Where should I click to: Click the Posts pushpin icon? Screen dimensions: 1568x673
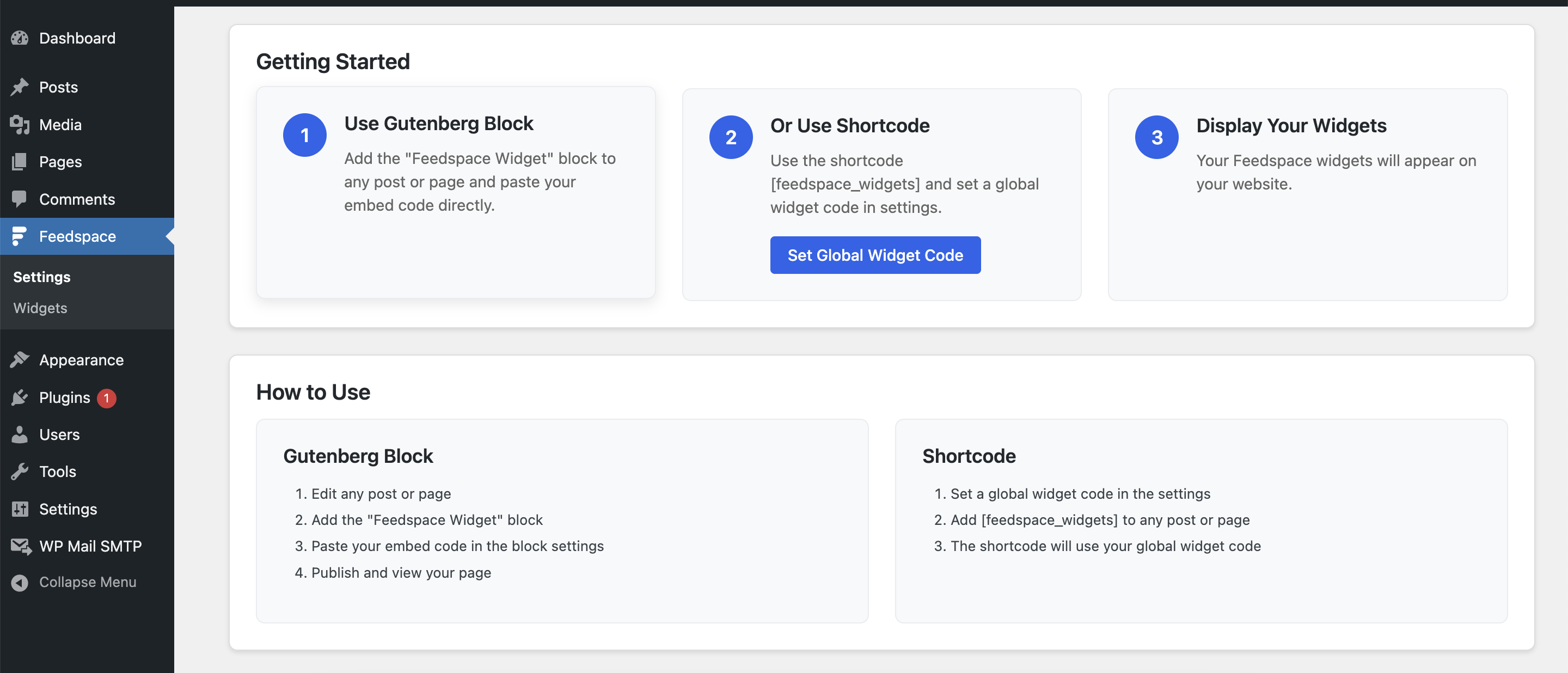pyautogui.click(x=20, y=87)
